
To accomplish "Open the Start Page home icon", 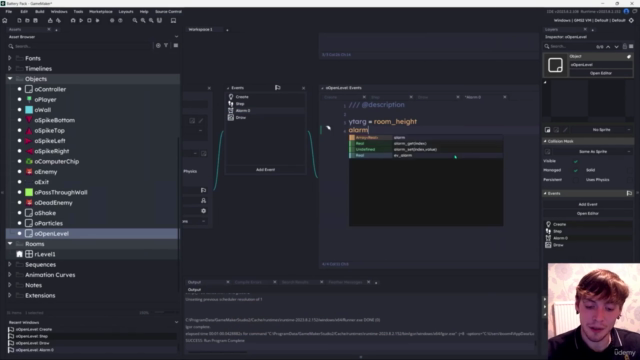I will tap(5, 20).
